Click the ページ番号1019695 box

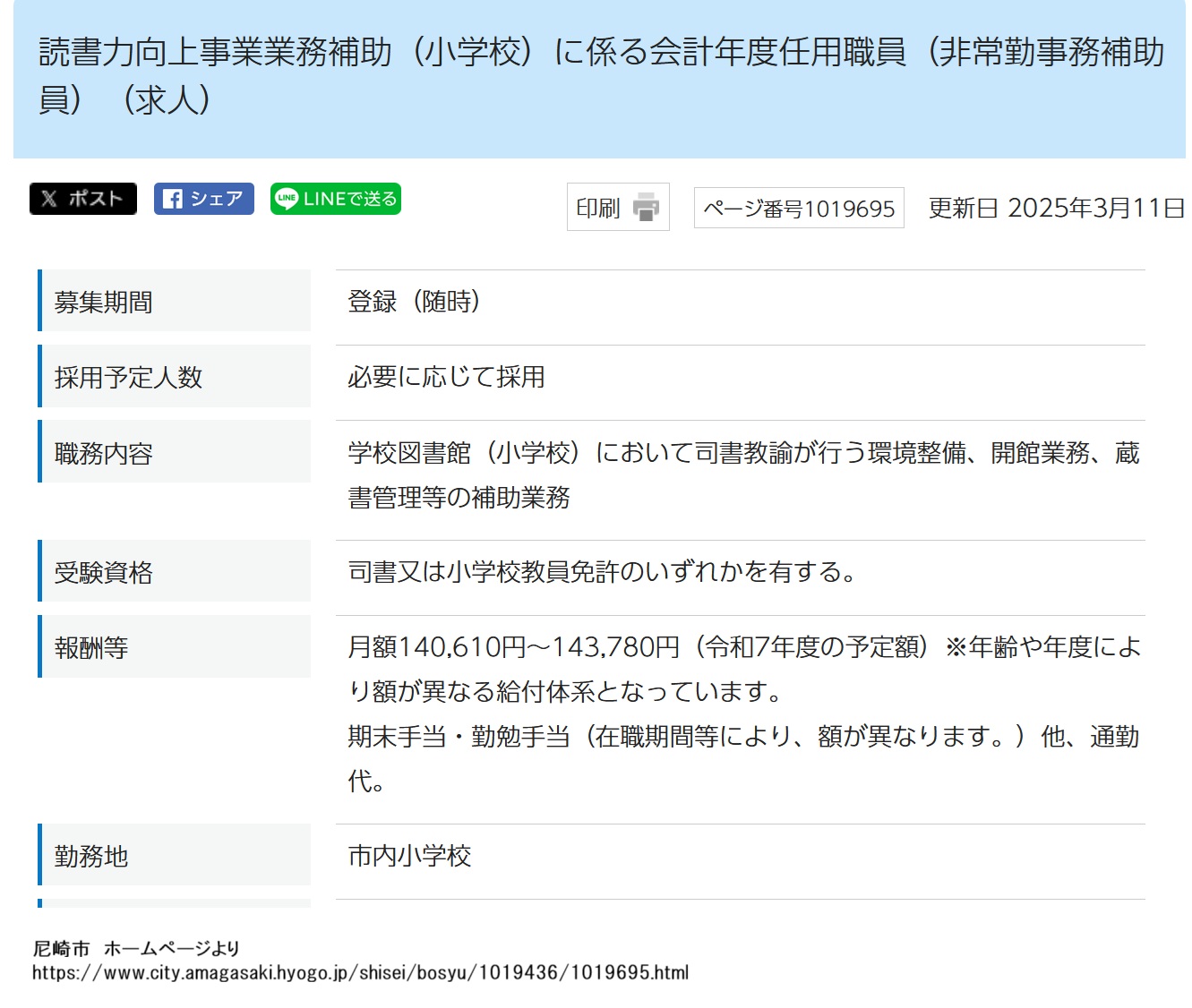click(798, 209)
